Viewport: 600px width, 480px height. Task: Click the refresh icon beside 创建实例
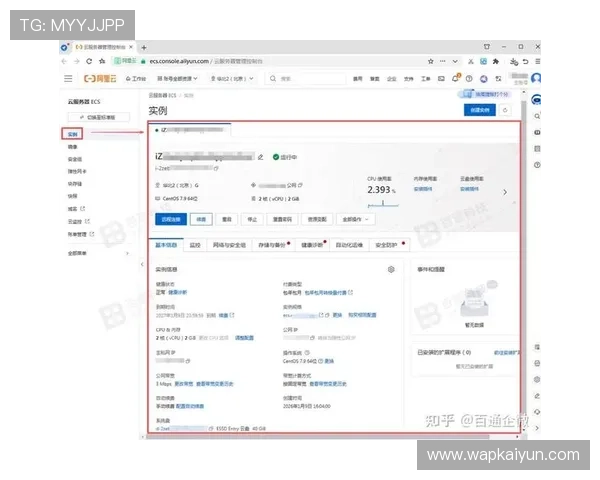tap(506, 110)
